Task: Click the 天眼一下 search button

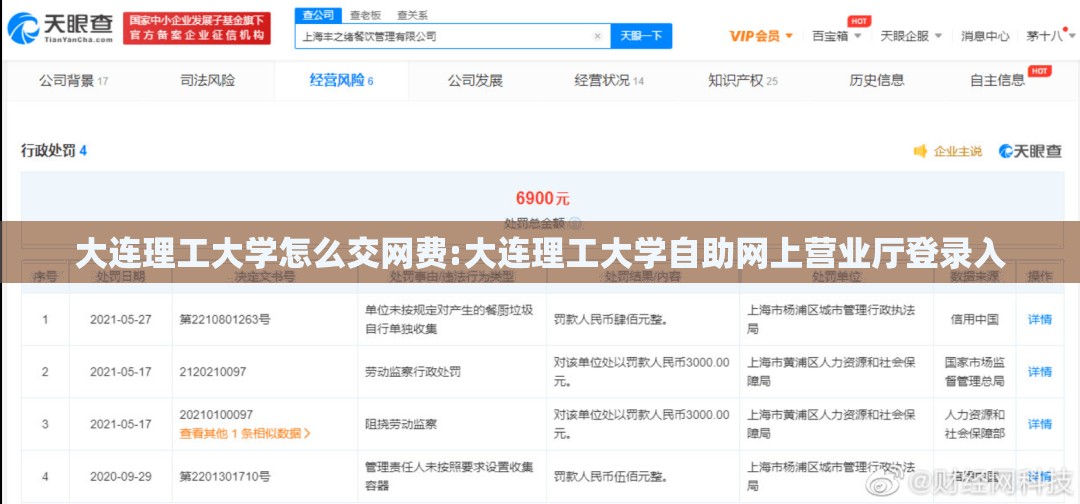Action: point(641,36)
